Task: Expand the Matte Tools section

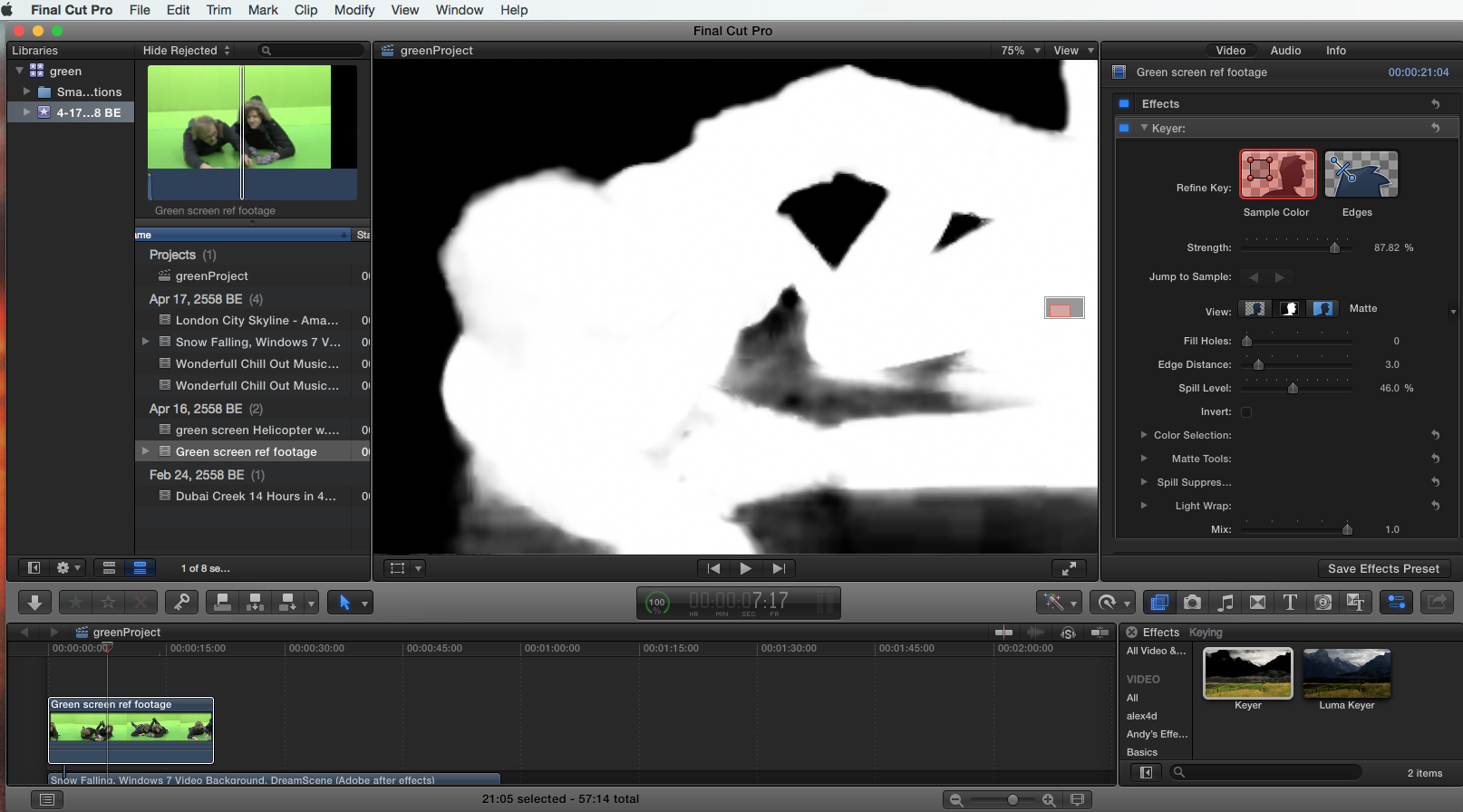Action: (x=1144, y=459)
